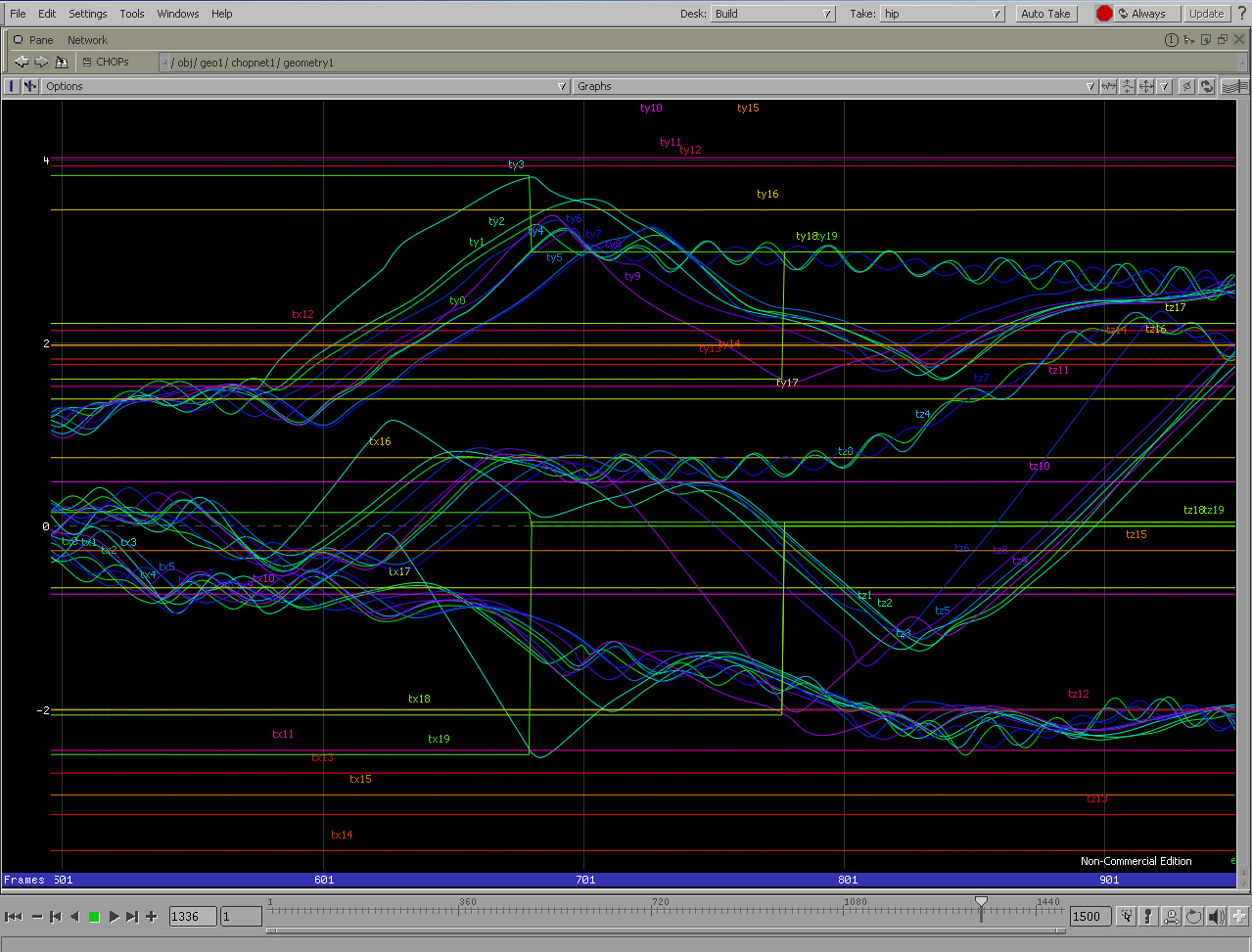
Task: Click the help question mark icon
Action: pos(1242,14)
